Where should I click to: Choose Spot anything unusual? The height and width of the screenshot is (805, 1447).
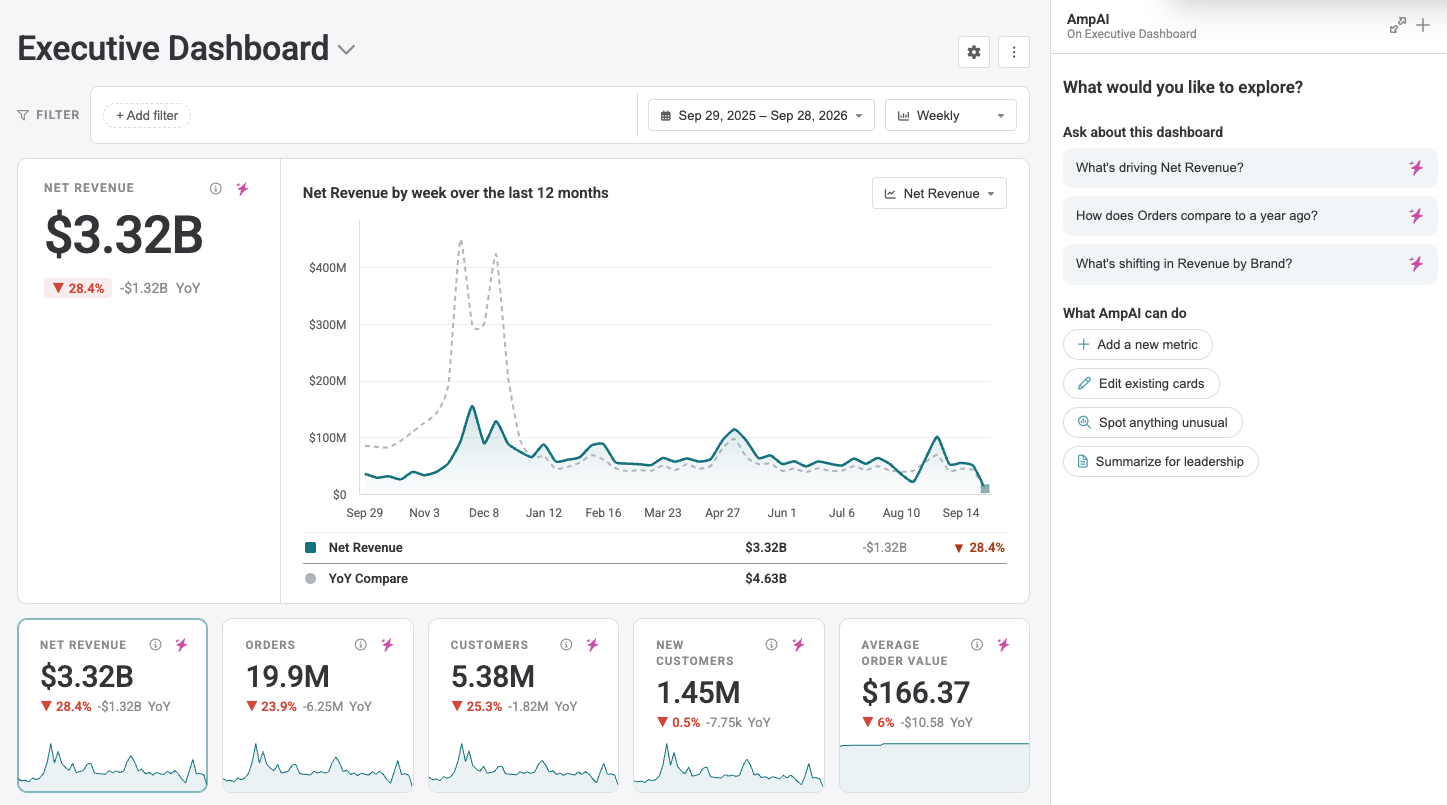[x=1153, y=422]
